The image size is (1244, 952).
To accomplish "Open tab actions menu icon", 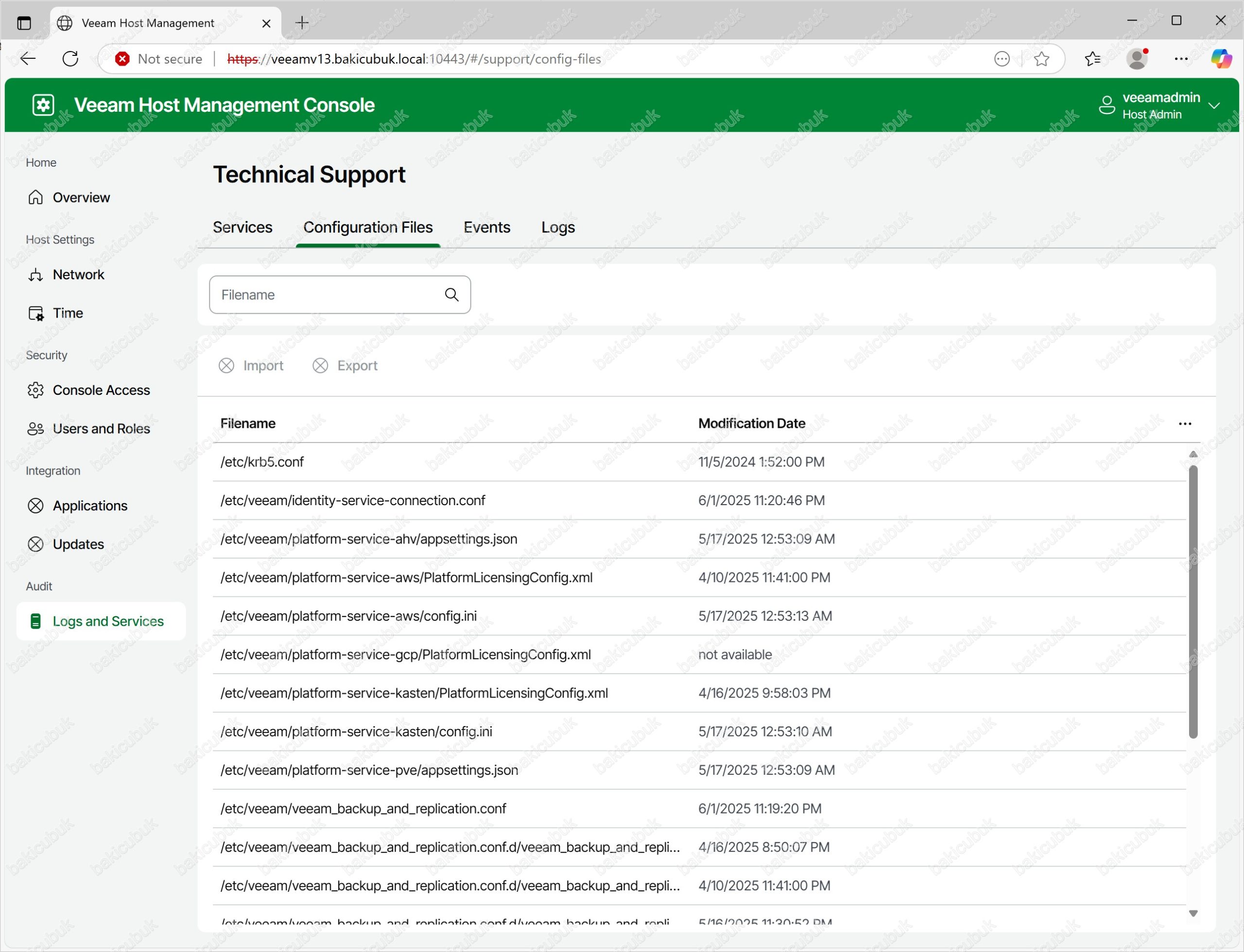I will click(24, 23).
